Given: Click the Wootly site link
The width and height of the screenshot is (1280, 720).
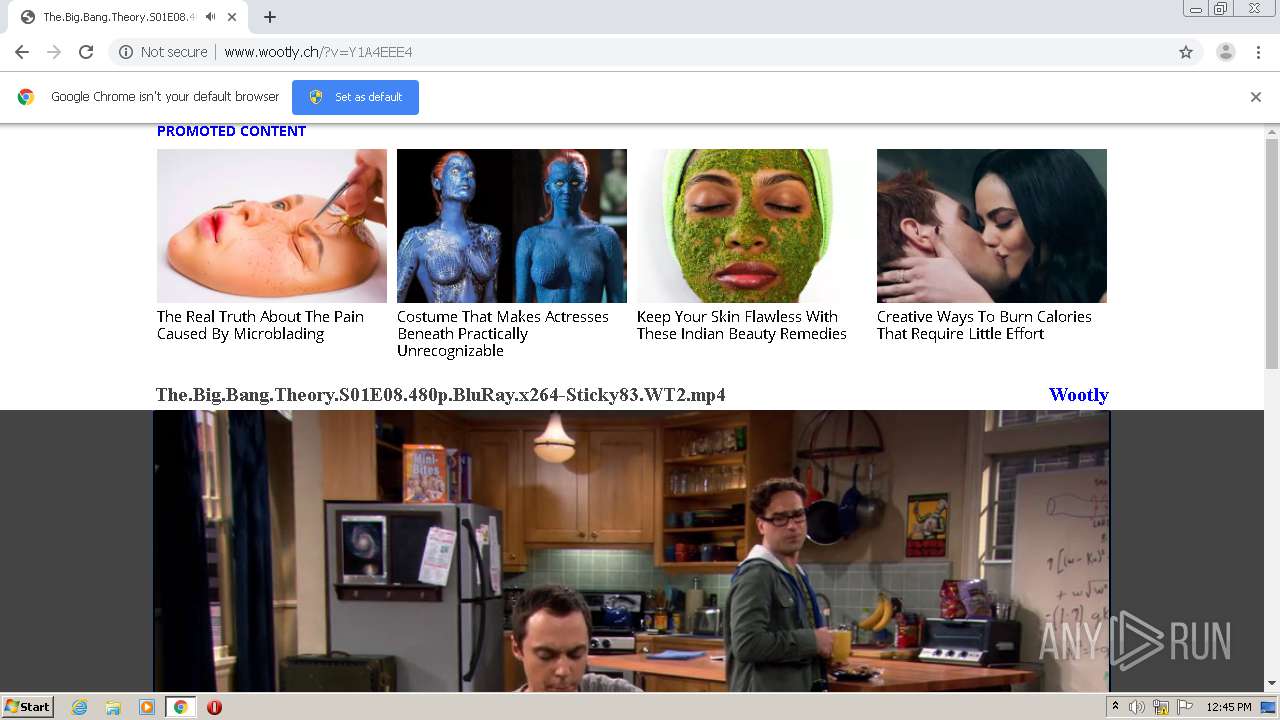Looking at the screenshot, I should click(1078, 395).
